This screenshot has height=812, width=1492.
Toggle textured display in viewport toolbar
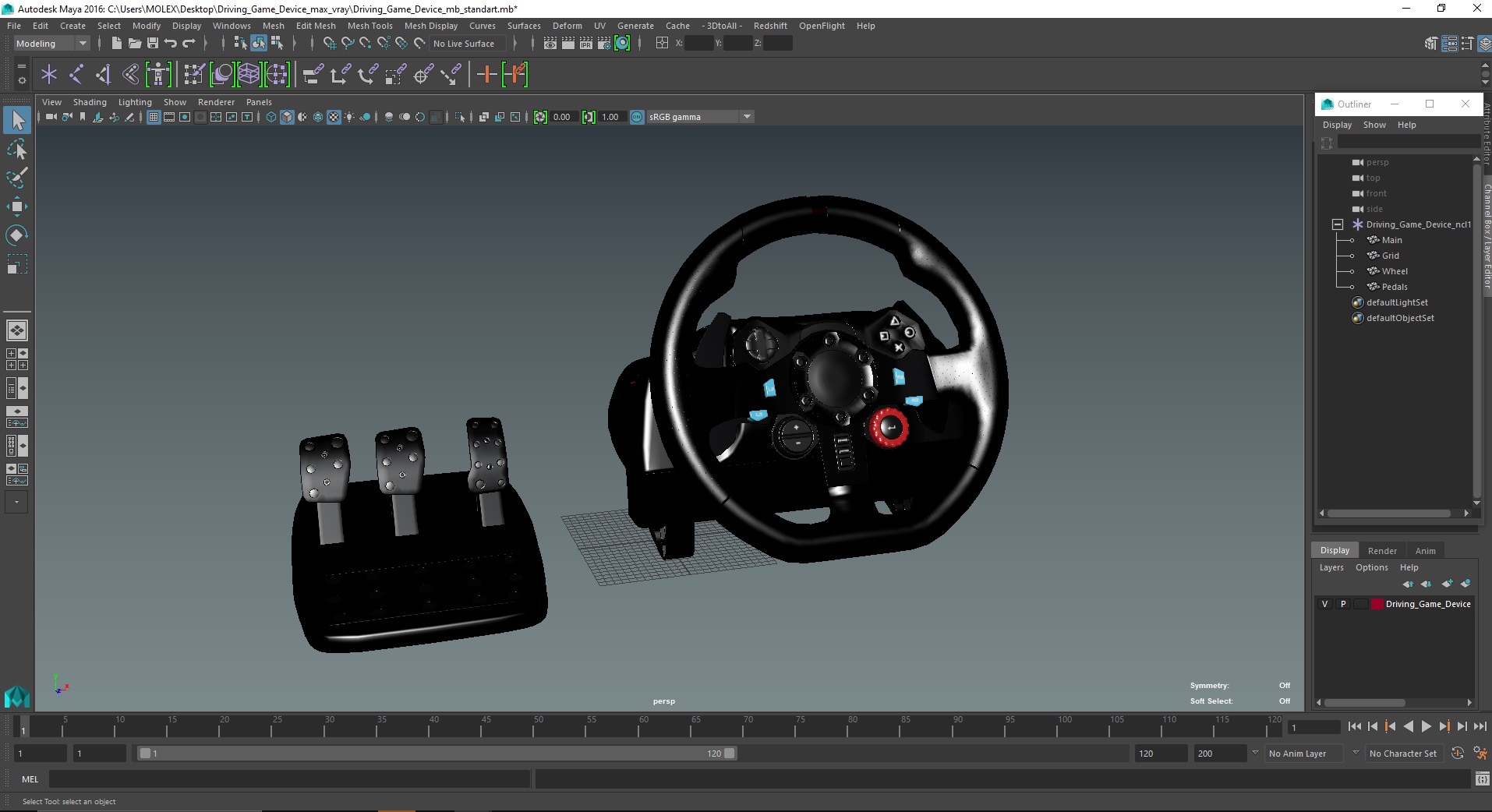pos(334,117)
